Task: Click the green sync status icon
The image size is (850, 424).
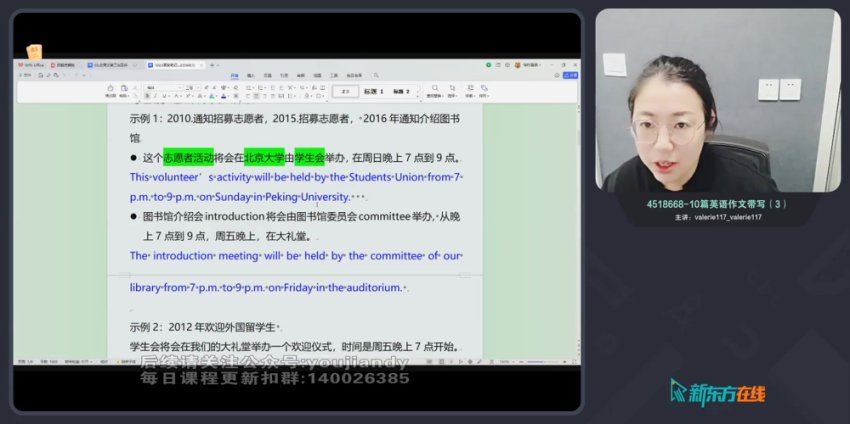Action: (x=488, y=65)
